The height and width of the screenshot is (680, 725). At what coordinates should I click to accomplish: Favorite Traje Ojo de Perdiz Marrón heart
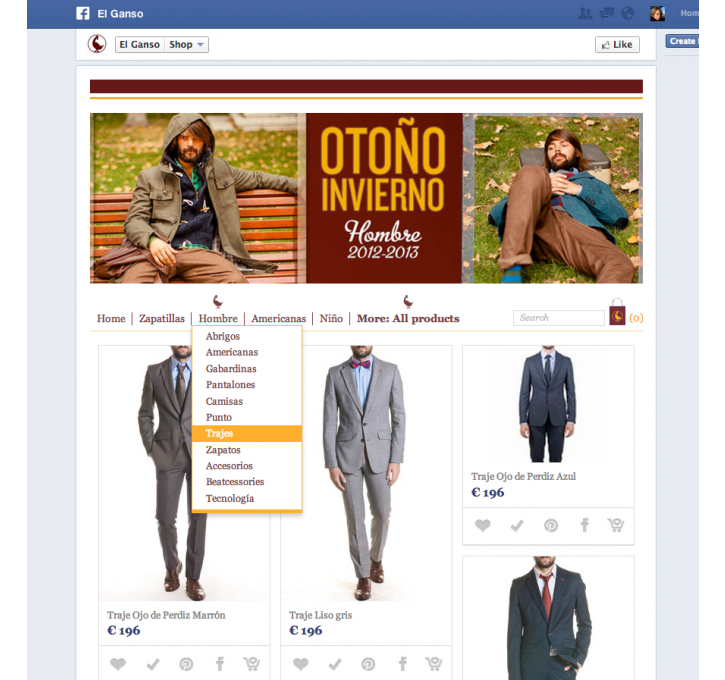pos(118,664)
